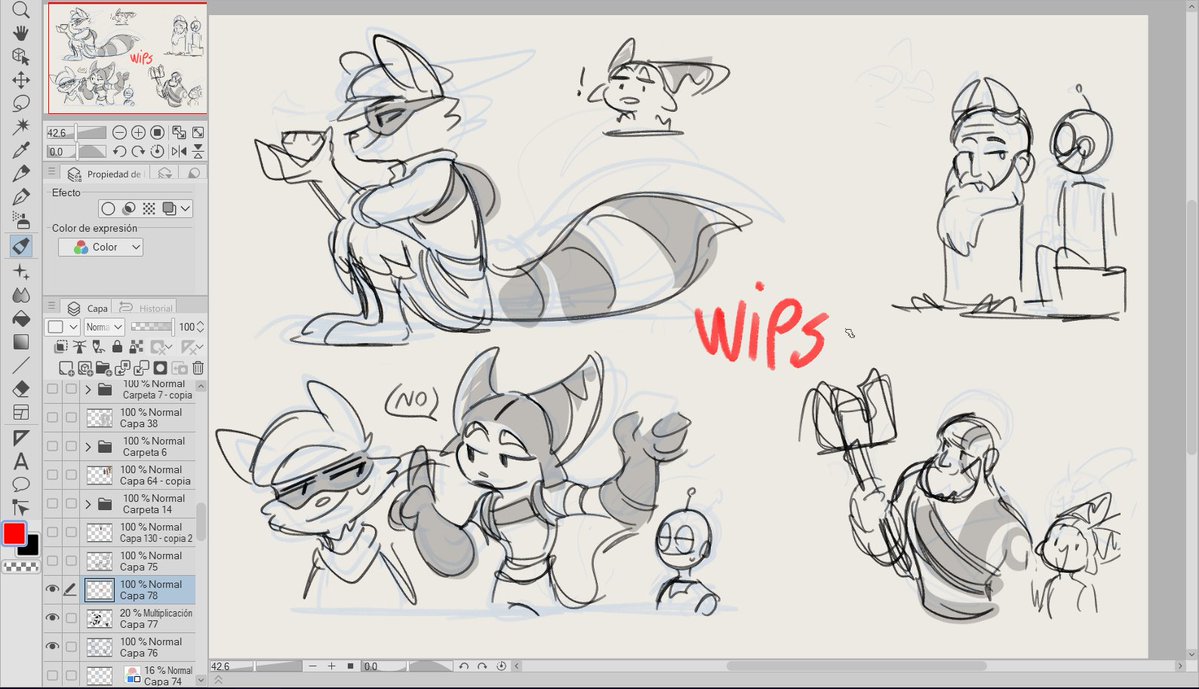The image size is (1199, 689).
Task: Click the layer opacity stepper arrows
Action: tap(200, 327)
